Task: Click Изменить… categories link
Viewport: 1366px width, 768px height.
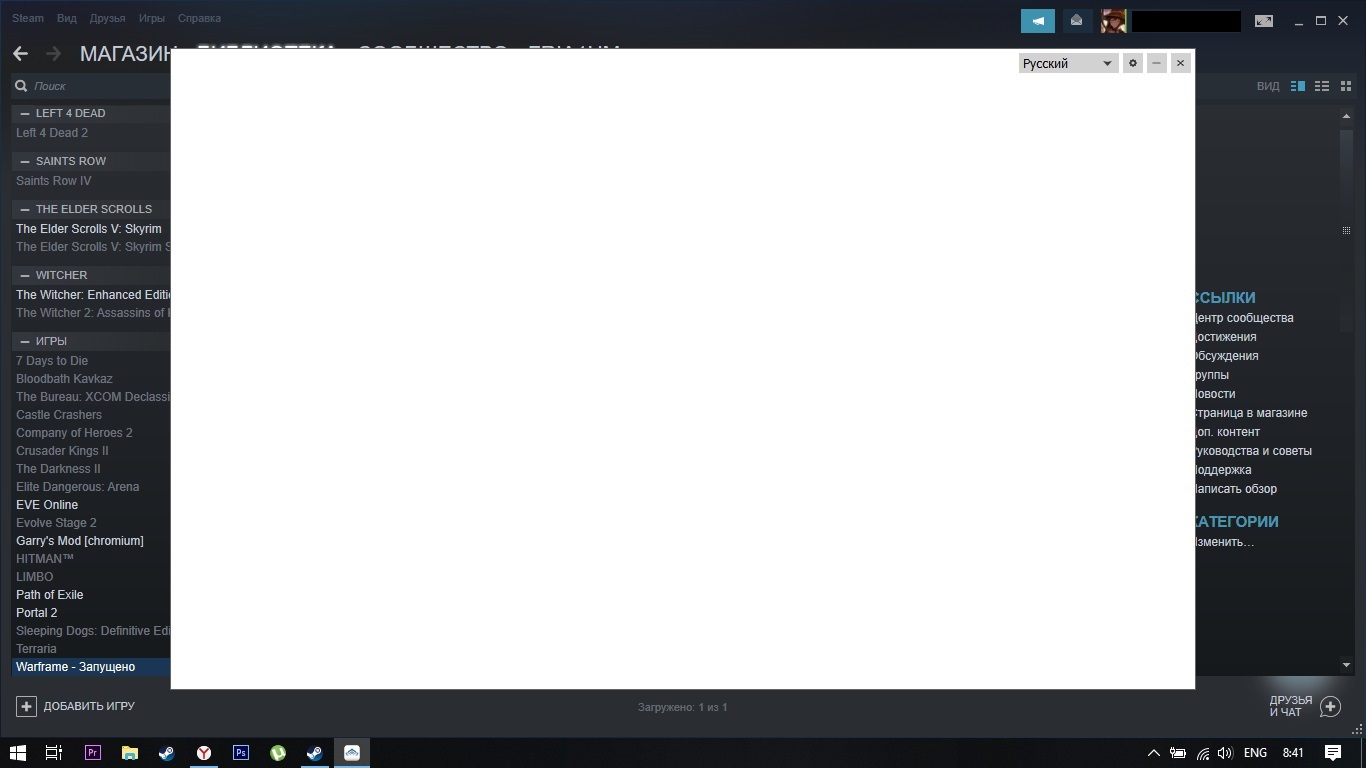Action: [1225, 542]
